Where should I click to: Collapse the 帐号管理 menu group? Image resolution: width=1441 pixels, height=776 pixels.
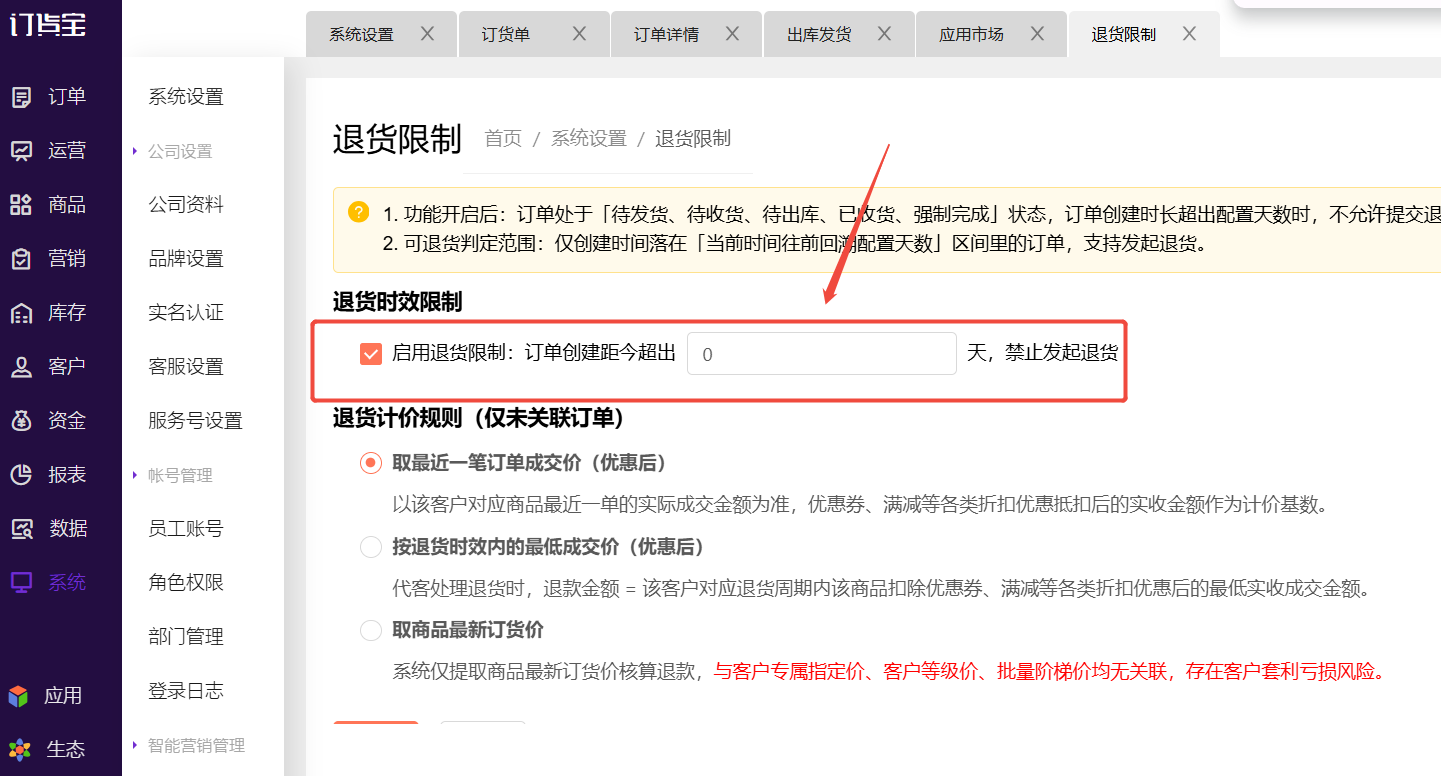pyautogui.click(x=180, y=476)
